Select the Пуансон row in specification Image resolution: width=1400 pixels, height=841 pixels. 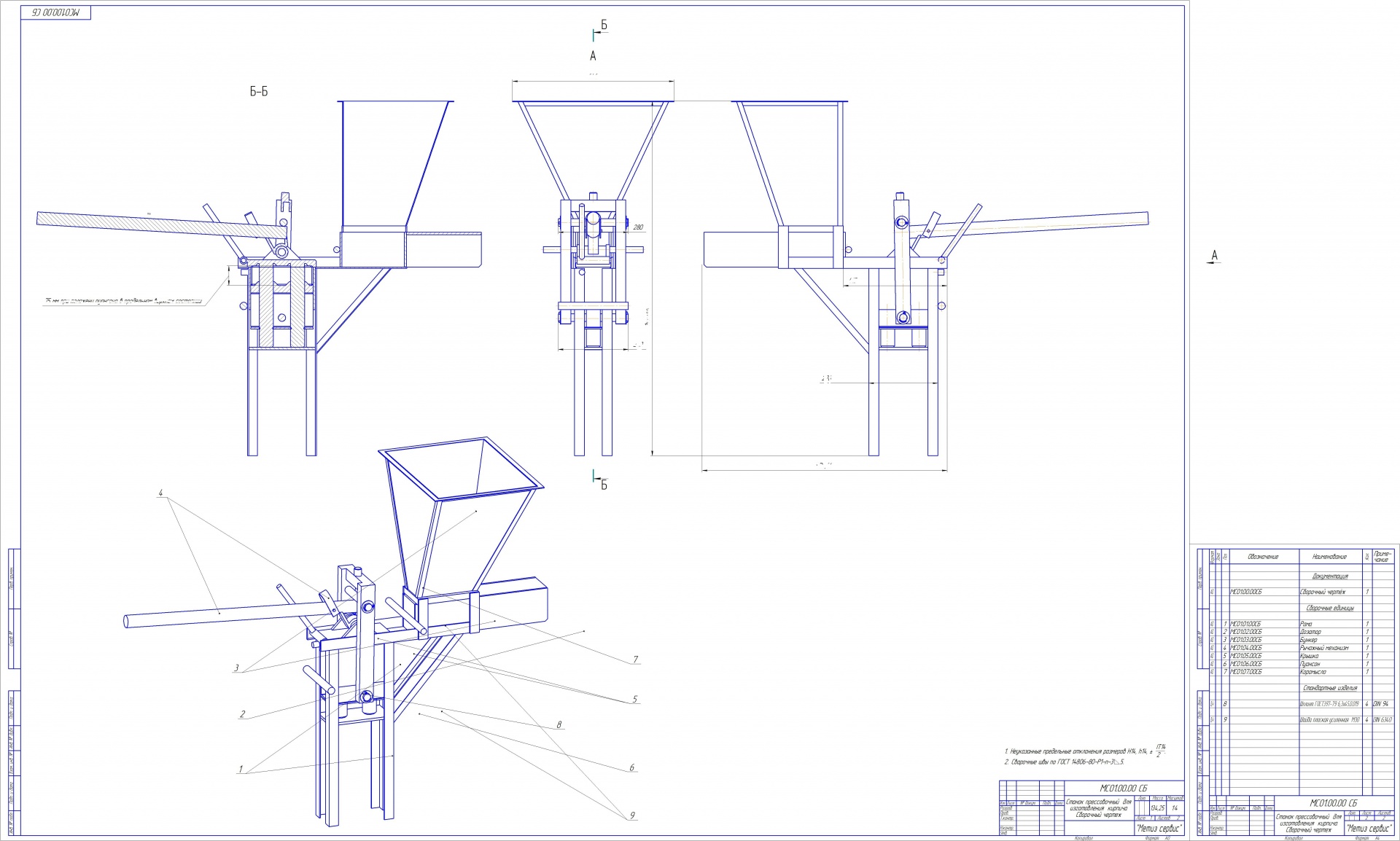[x=1310, y=664]
